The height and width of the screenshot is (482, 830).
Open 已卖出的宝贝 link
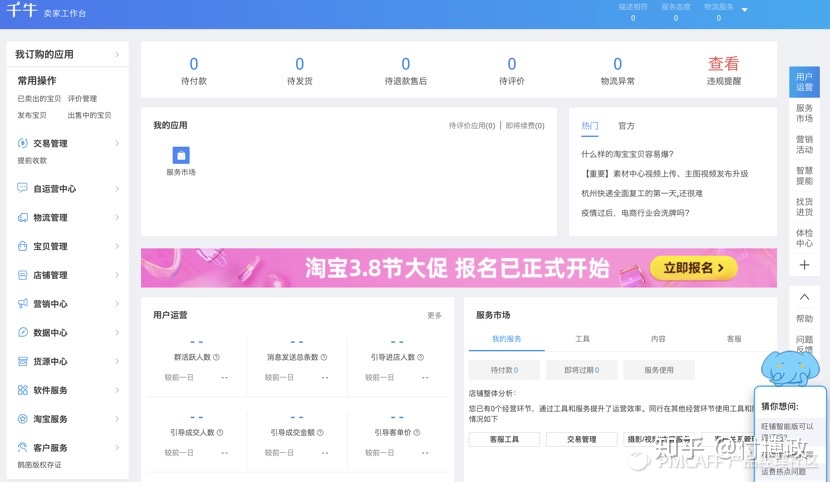coord(39,99)
